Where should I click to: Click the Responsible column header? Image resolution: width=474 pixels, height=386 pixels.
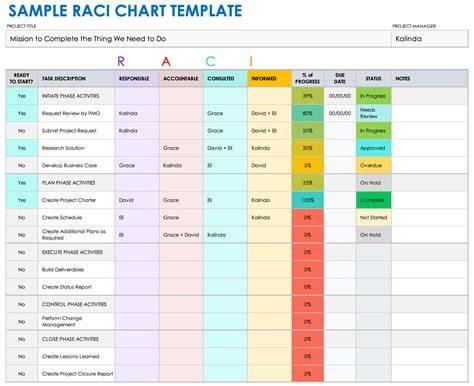click(137, 79)
